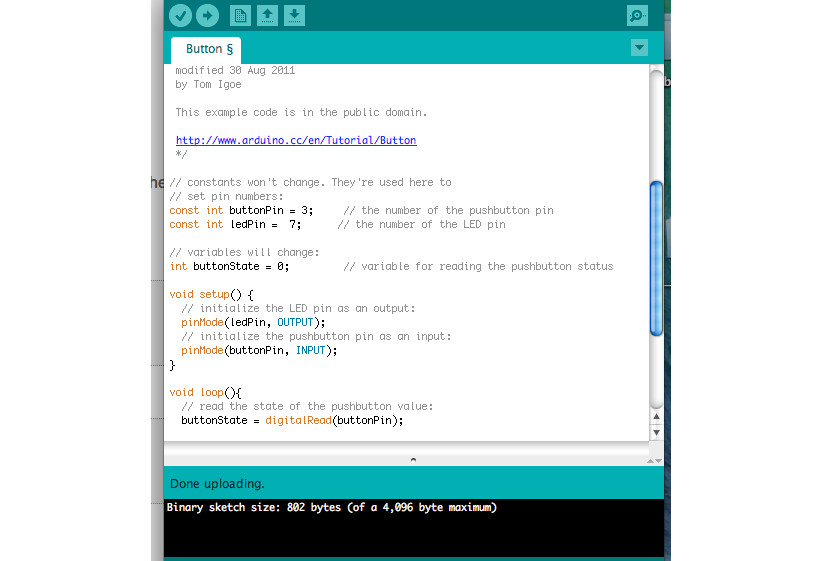Click '// variable for reading the pushbutton status'
The image size is (822, 561).
click(x=478, y=267)
